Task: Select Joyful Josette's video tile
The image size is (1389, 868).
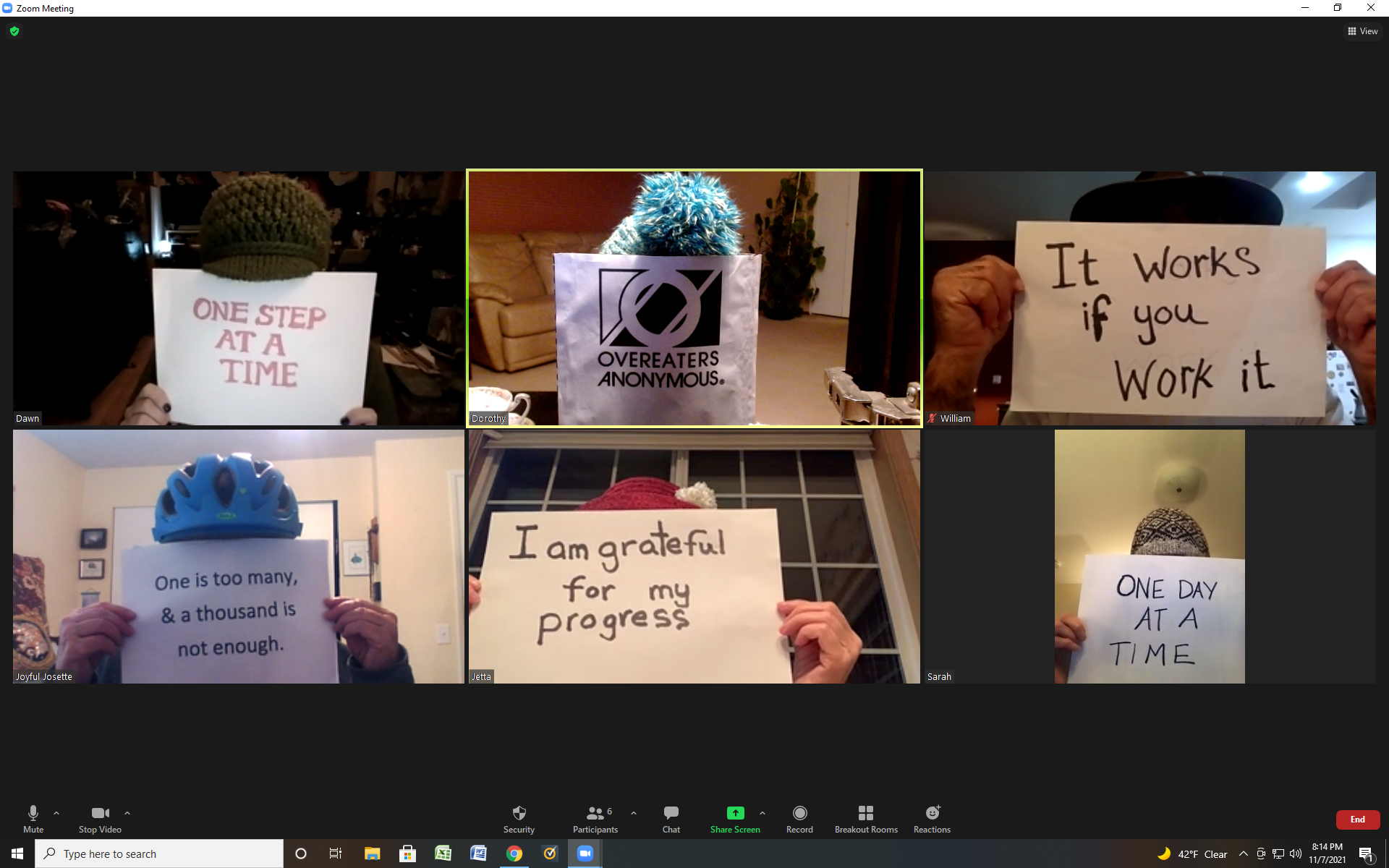Action: point(239,556)
